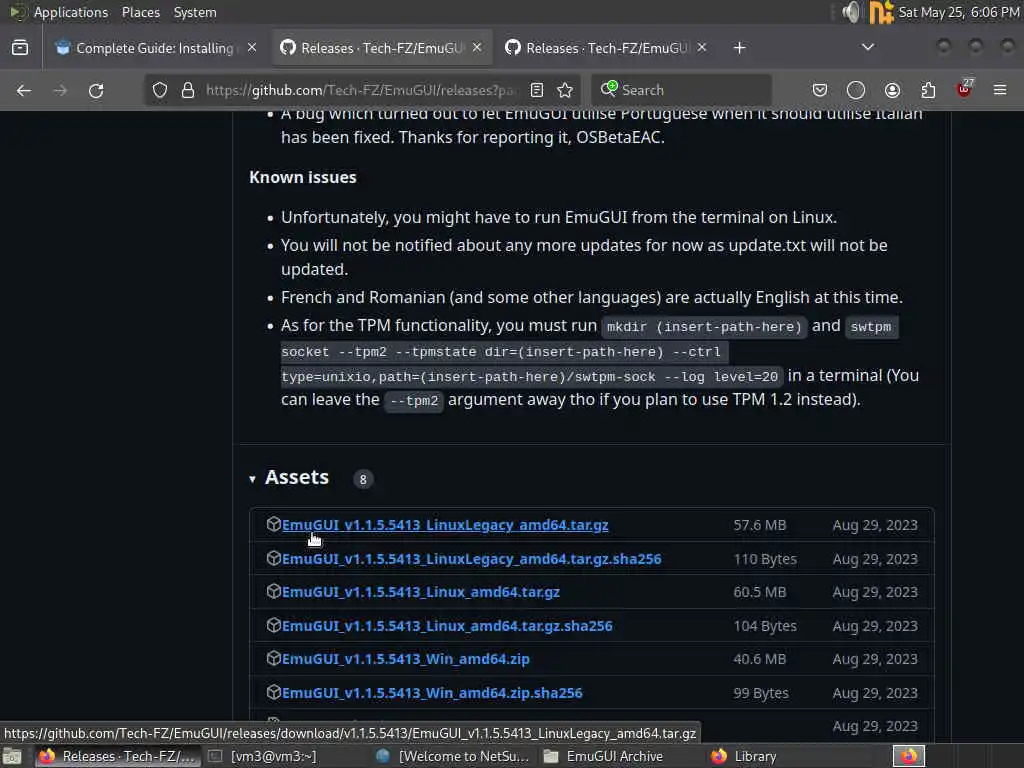
Task: Download EmuGUI_v1.1.5.5413_Linux_amd64.tar.gz
Action: (421, 592)
